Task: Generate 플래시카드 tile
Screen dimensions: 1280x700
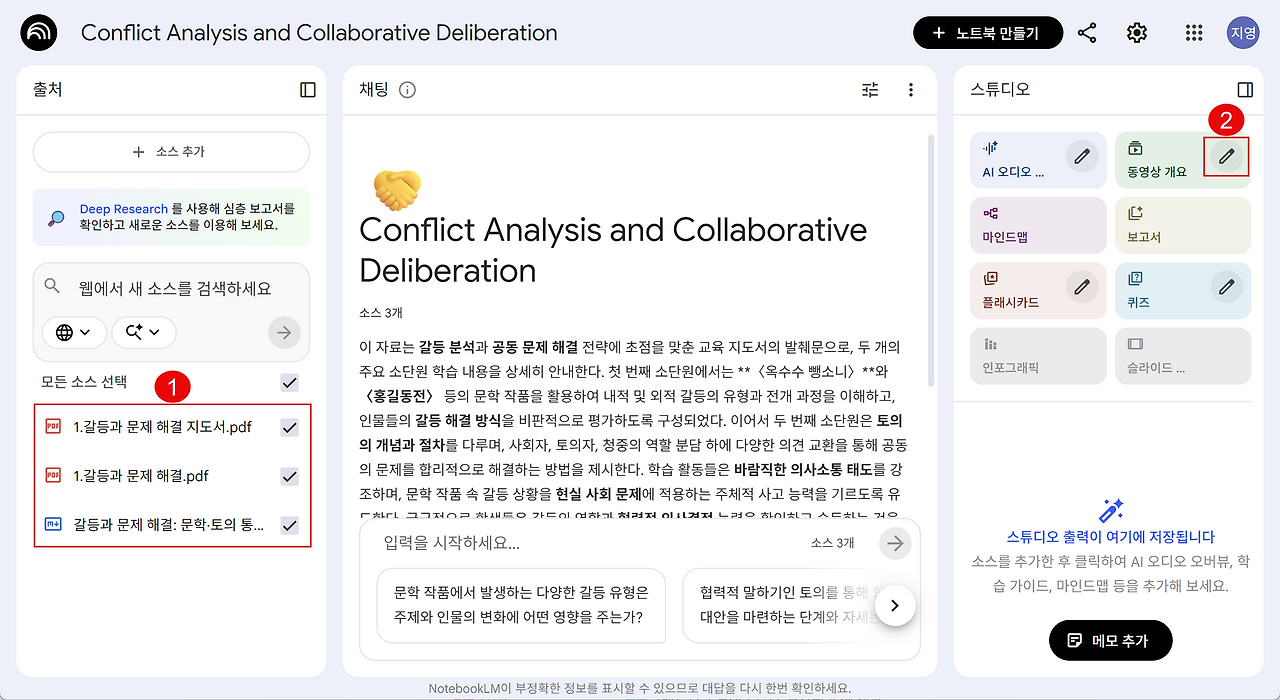Action: pyautogui.click(x=1038, y=290)
